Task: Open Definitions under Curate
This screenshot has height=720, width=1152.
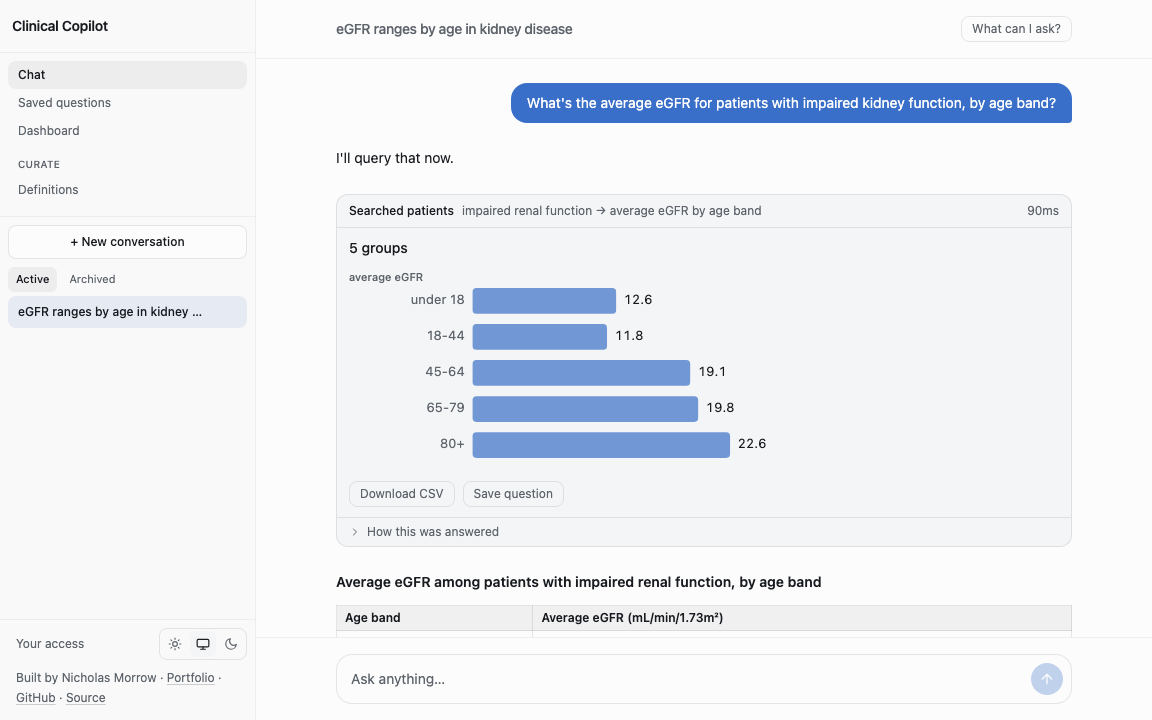Action: pos(127,190)
